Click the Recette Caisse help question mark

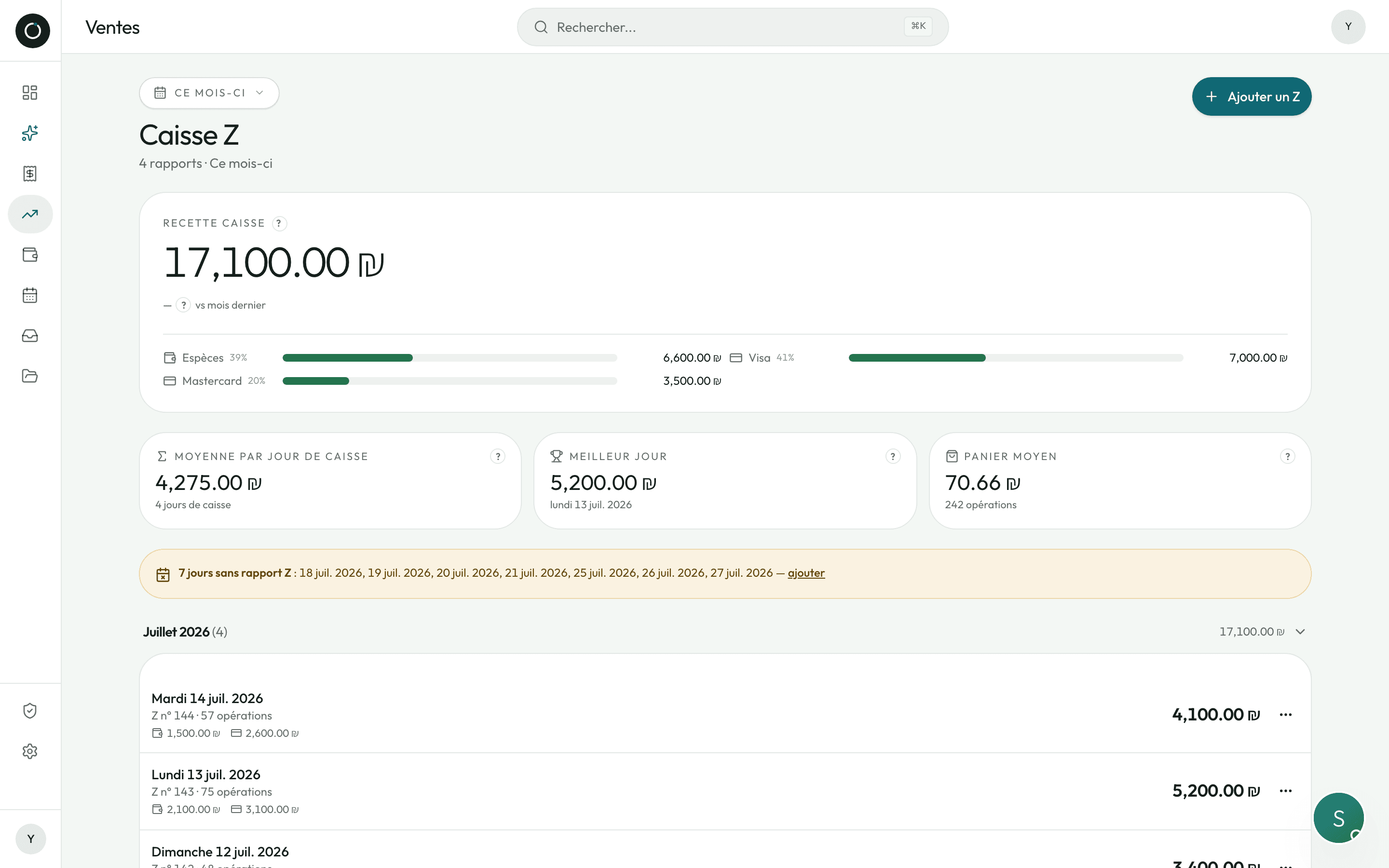pyautogui.click(x=279, y=223)
